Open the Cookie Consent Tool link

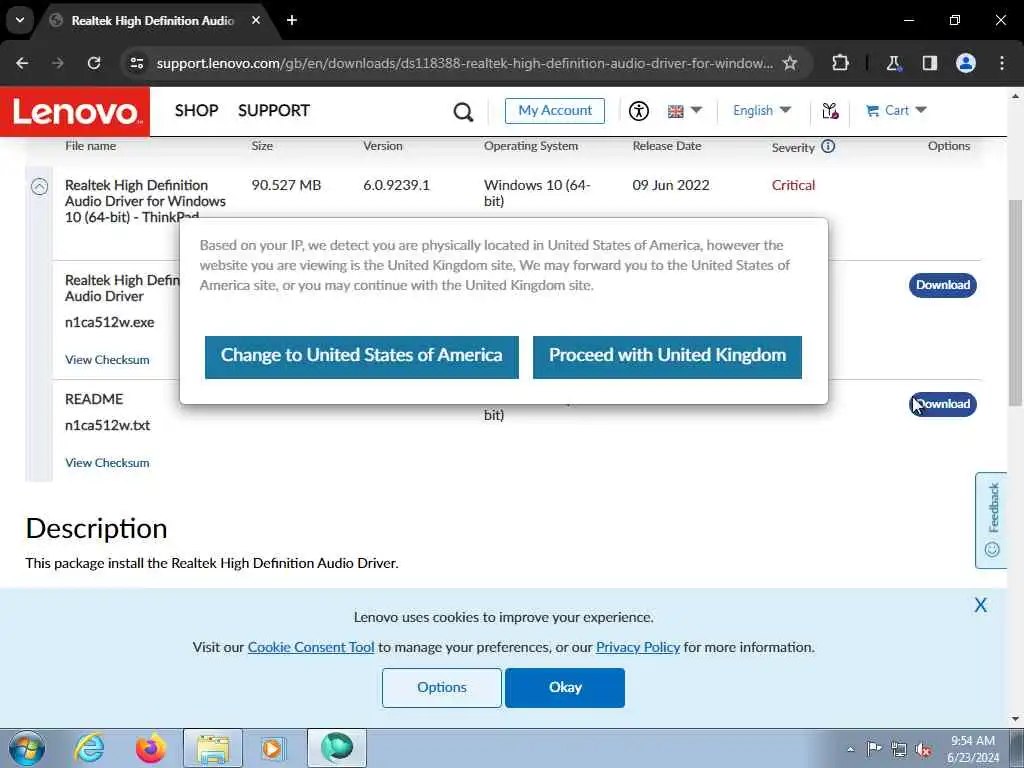311,647
